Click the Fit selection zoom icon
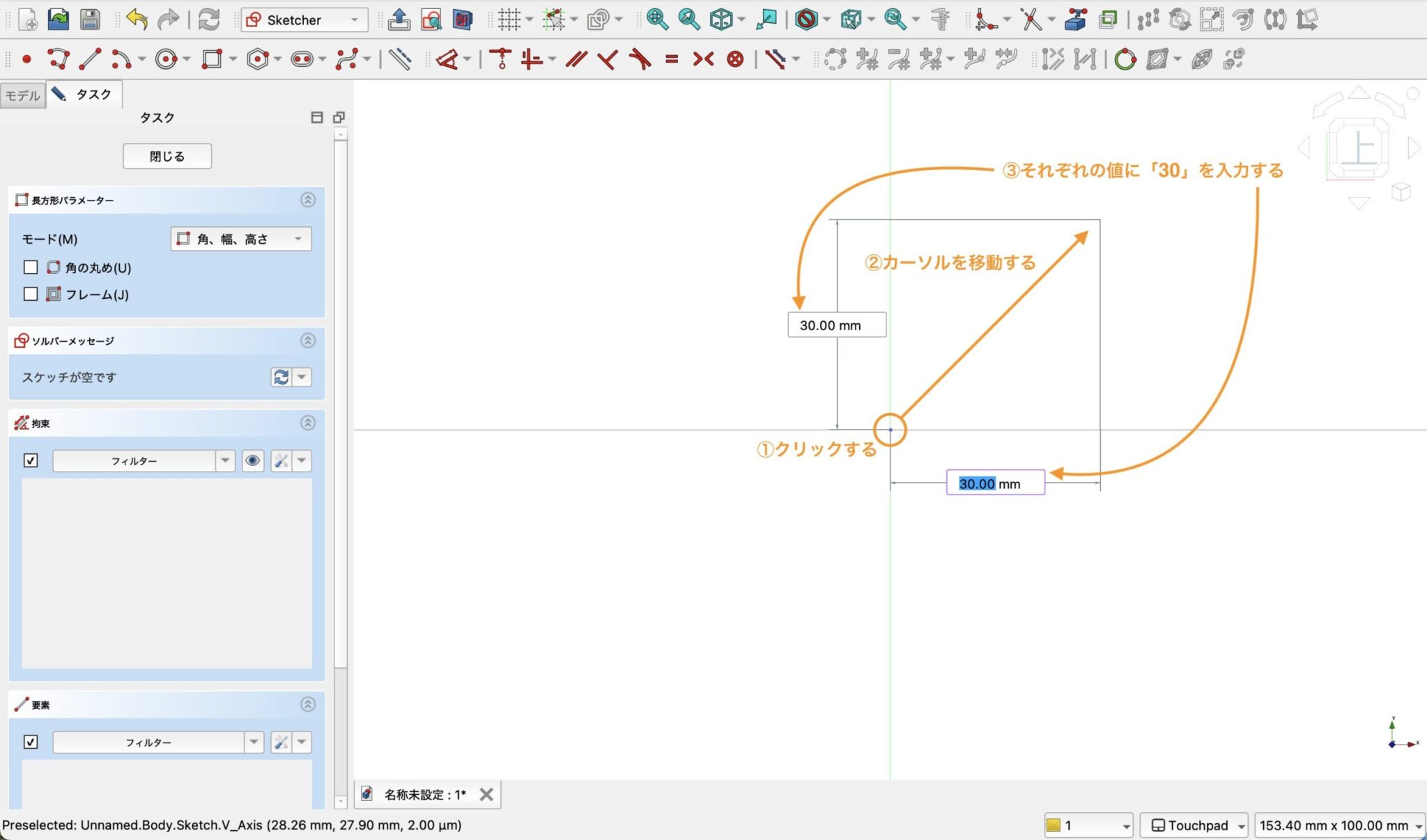 pyautogui.click(x=688, y=20)
